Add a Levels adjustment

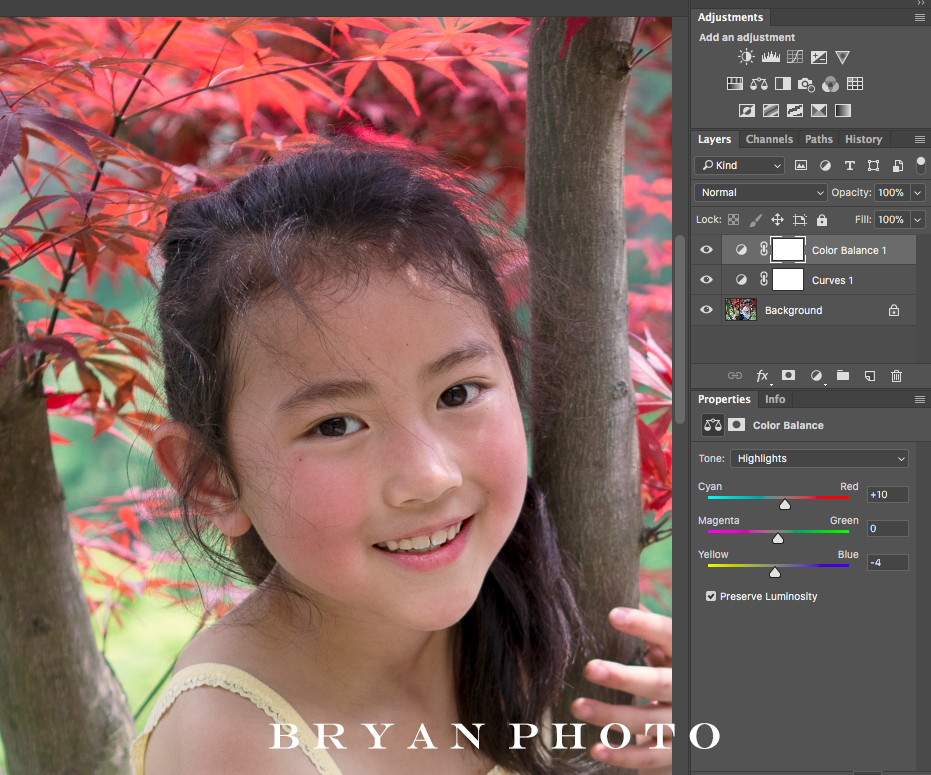pos(771,57)
